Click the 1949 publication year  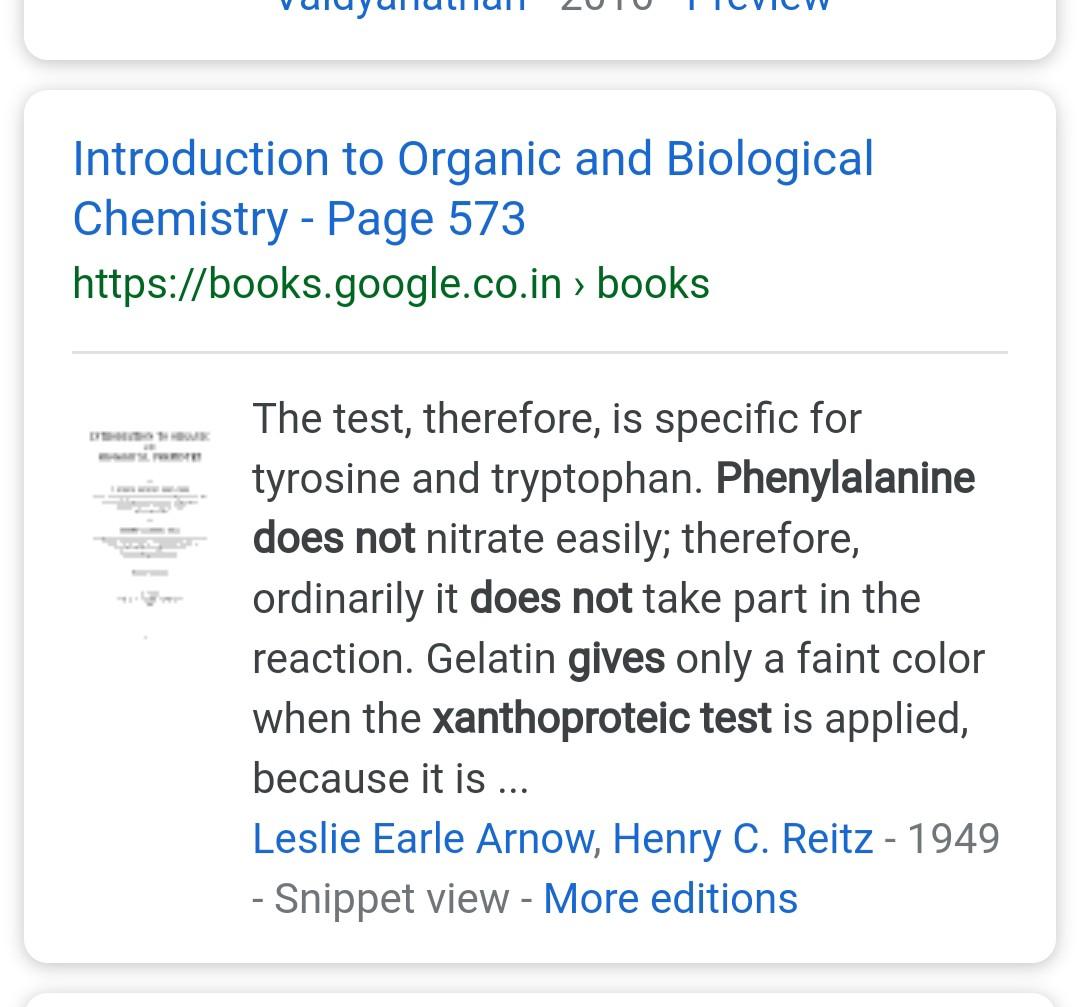pos(953,839)
